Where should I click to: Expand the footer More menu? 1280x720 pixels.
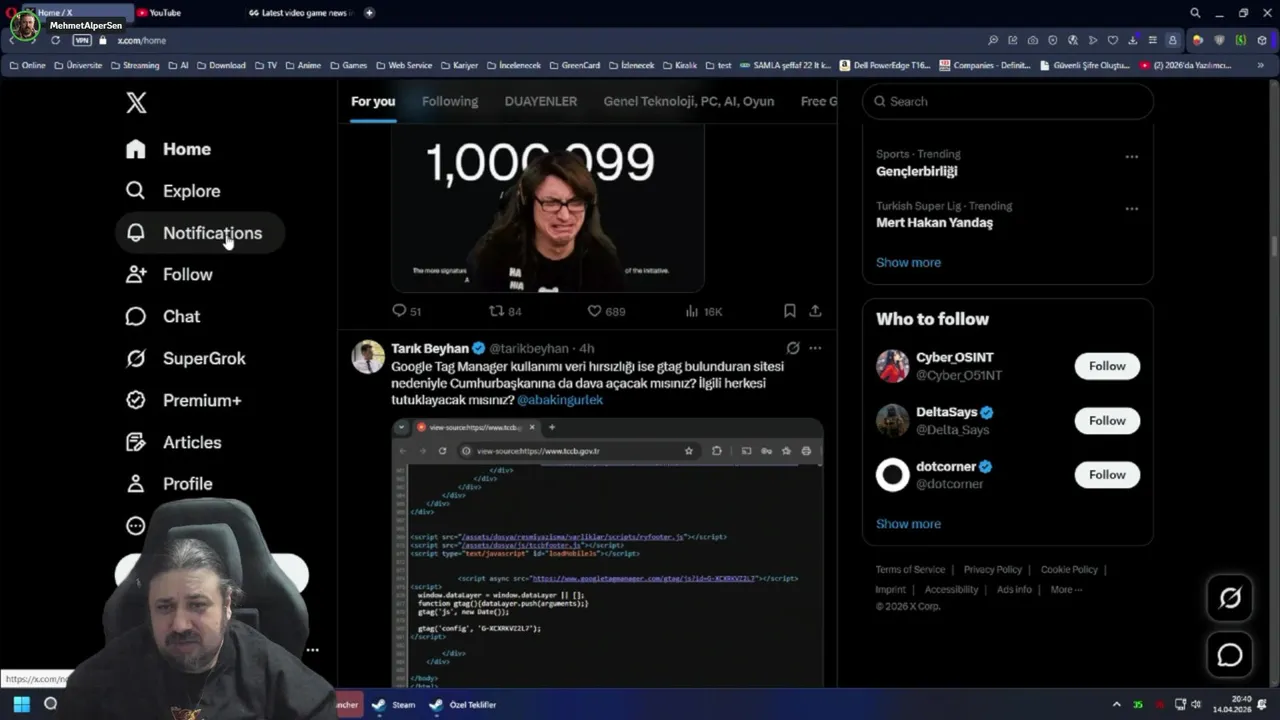pos(1066,589)
